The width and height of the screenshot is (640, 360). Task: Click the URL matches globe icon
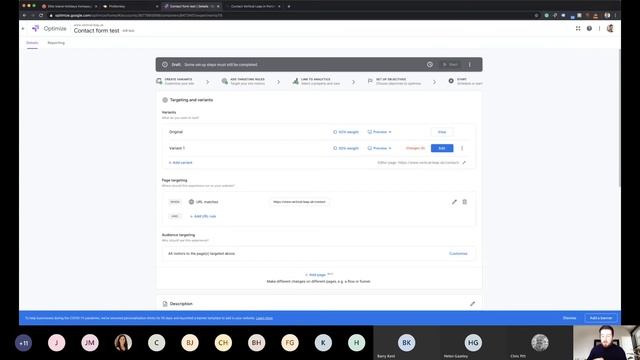(191, 202)
